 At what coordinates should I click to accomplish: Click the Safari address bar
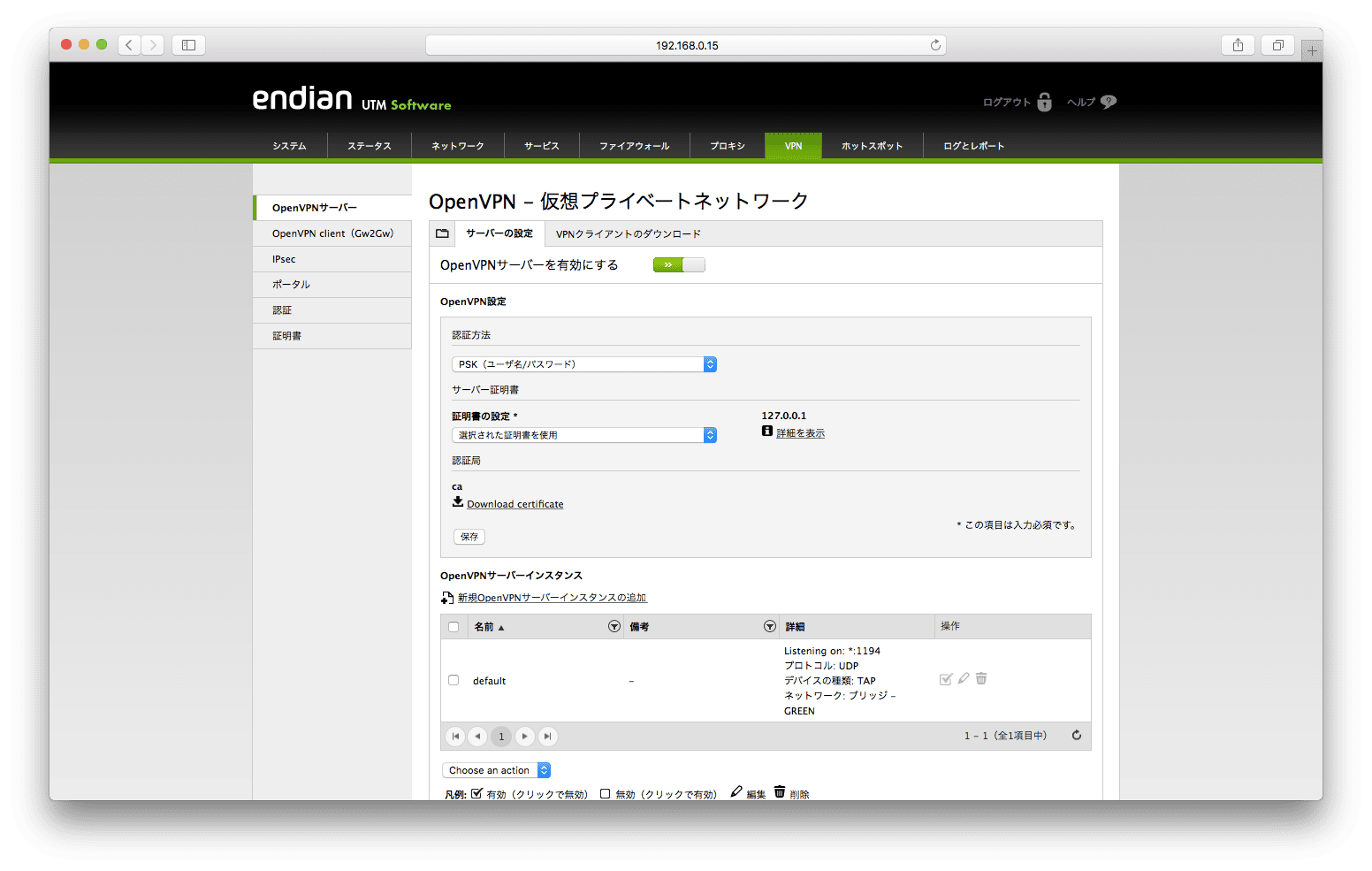coord(686,45)
